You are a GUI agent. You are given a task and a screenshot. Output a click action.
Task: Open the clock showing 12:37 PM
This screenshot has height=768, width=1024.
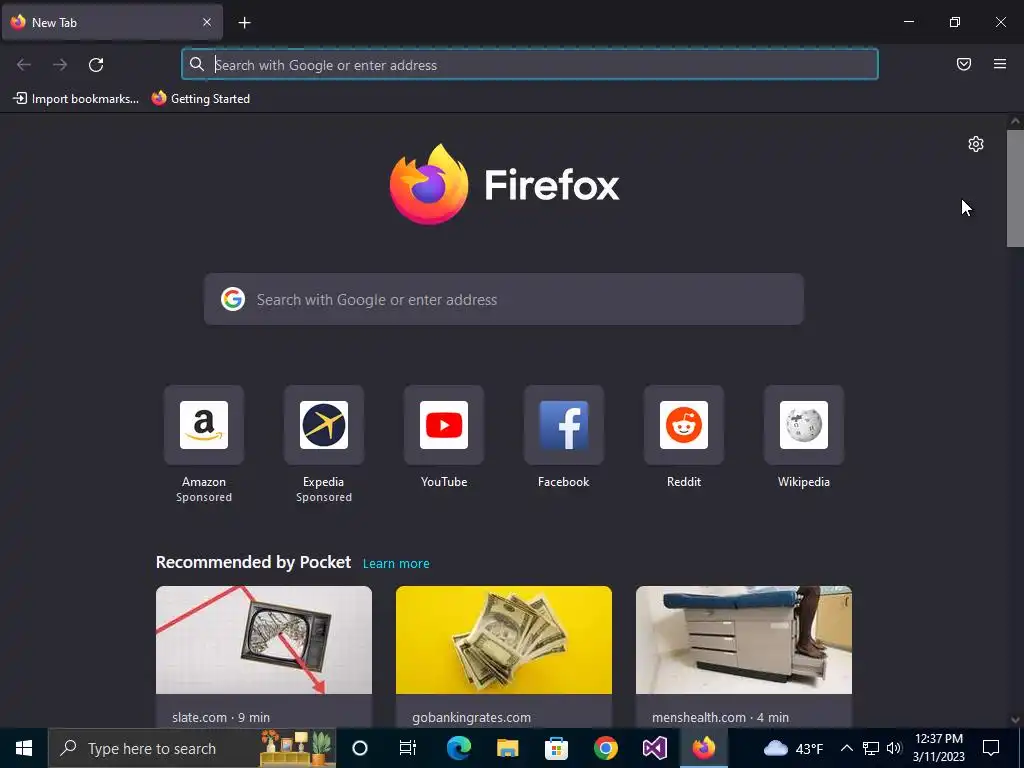938,748
